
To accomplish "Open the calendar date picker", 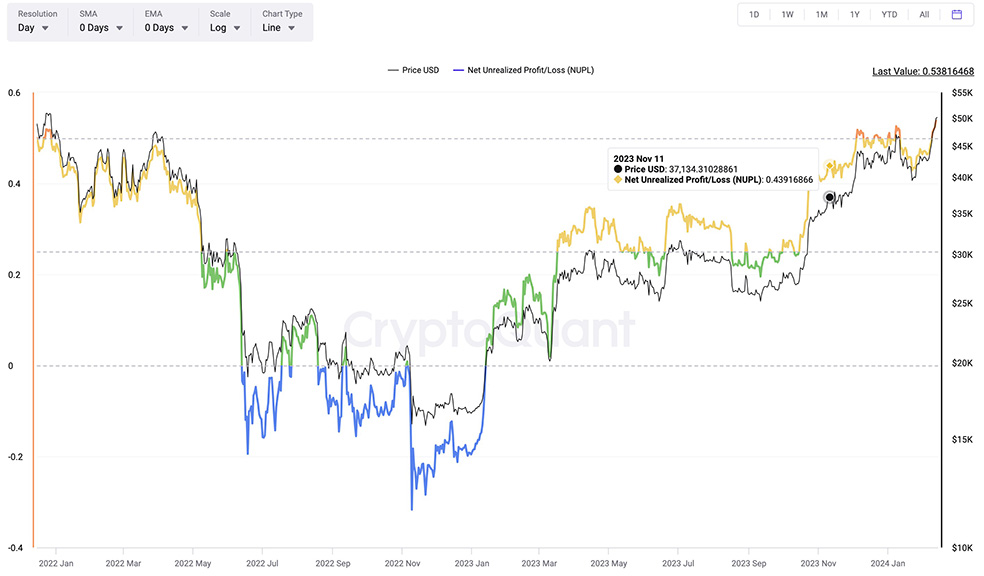I will click(x=956, y=15).
